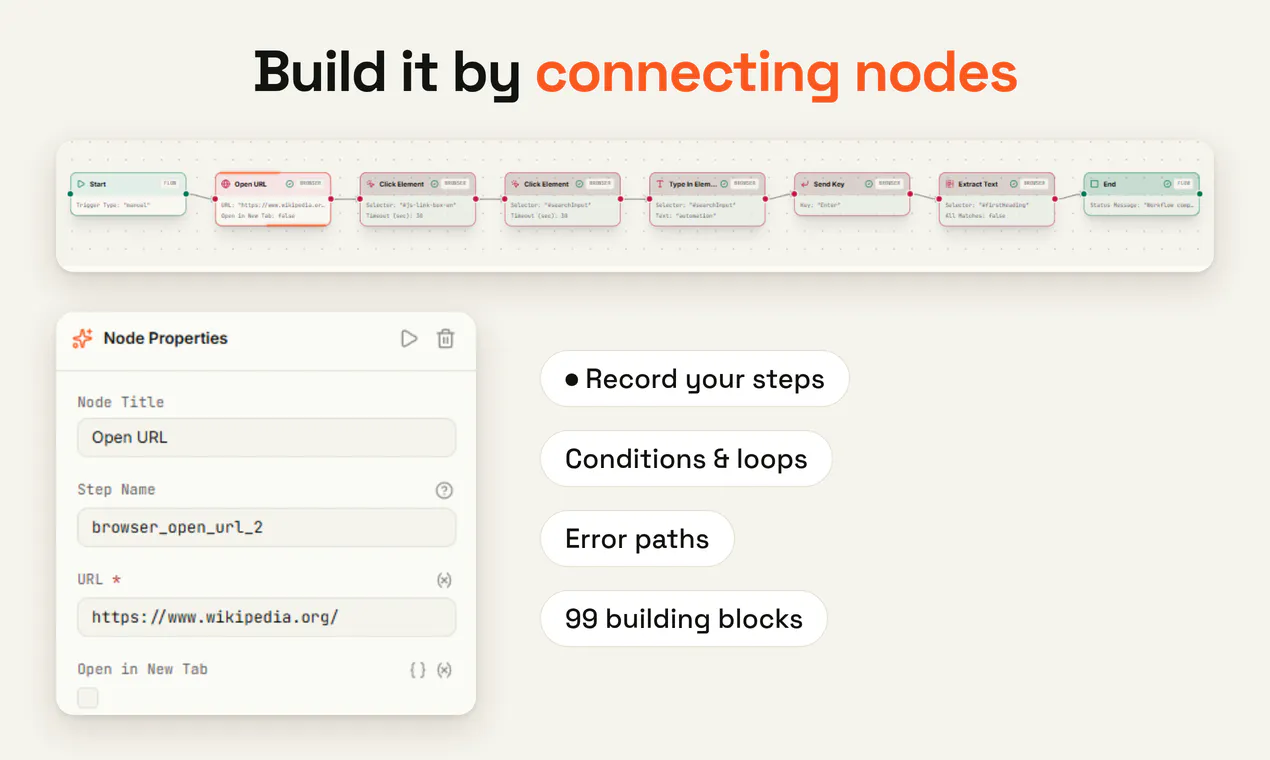Click the status check on Extract Text node

pyautogui.click(x=1014, y=184)
